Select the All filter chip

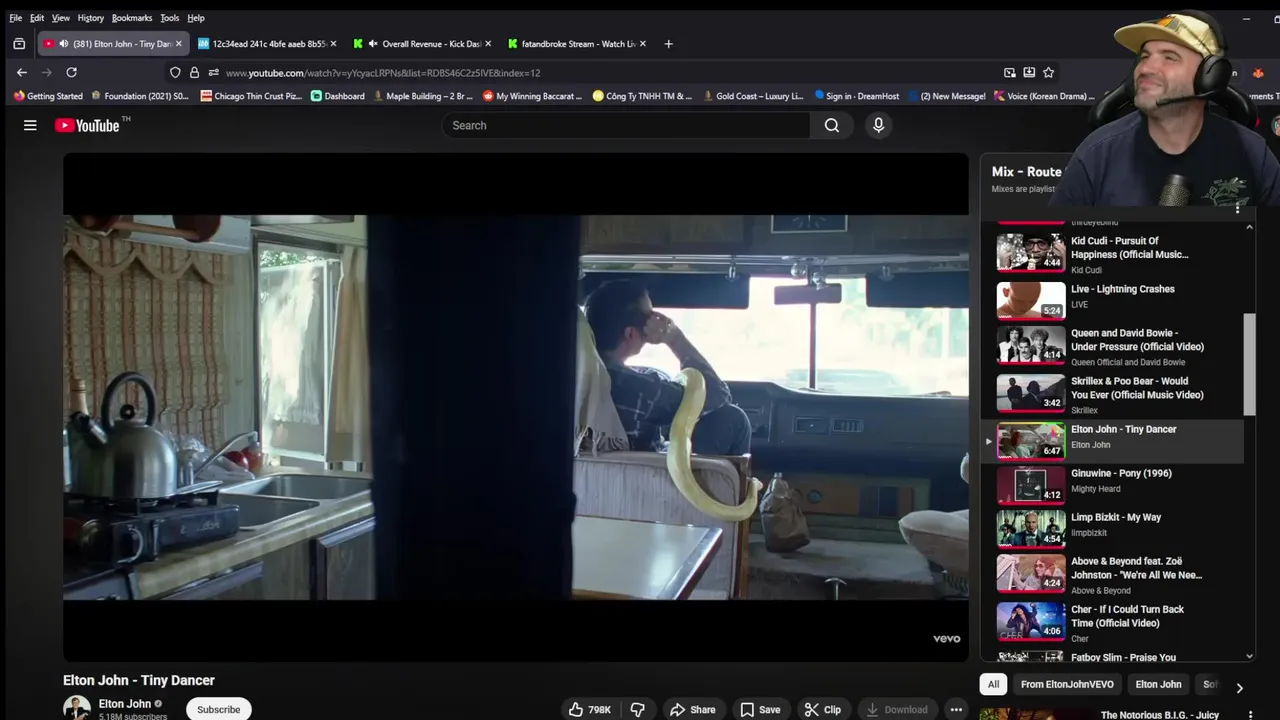993,684
